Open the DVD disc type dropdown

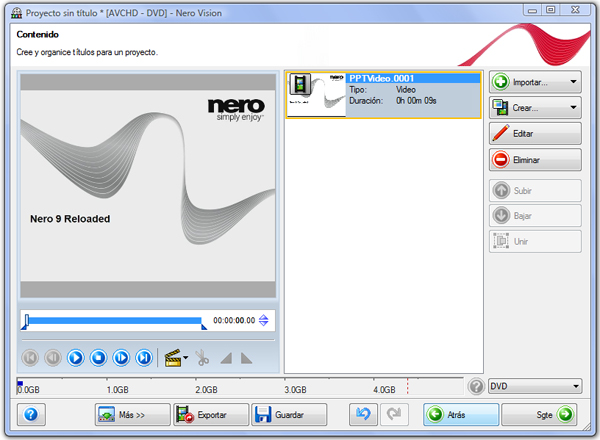[x=535, y=386]
